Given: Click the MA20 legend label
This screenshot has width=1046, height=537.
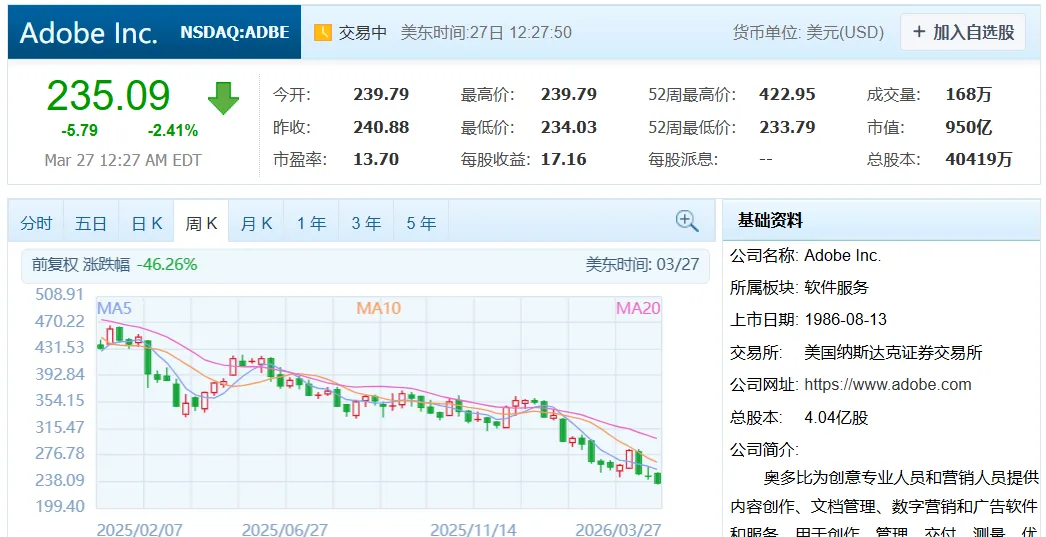Looking at the screenshot, I should 638,308.
